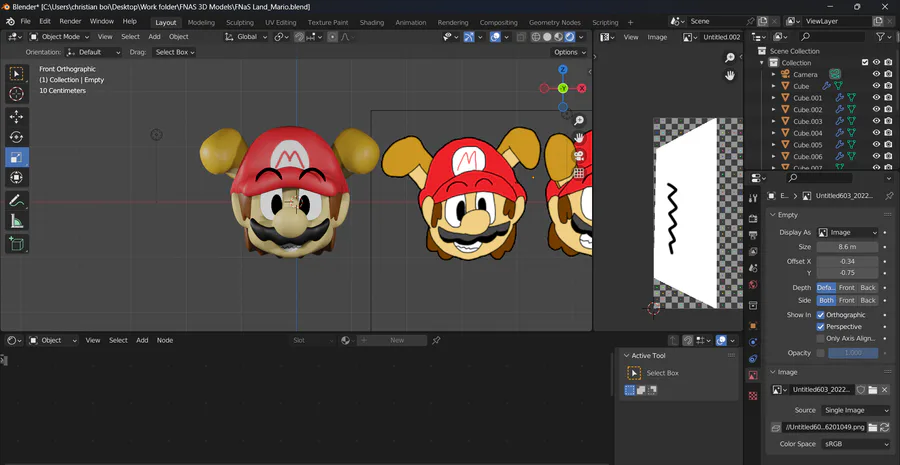Open the Orientation Default dropdown

click(94, 52)
